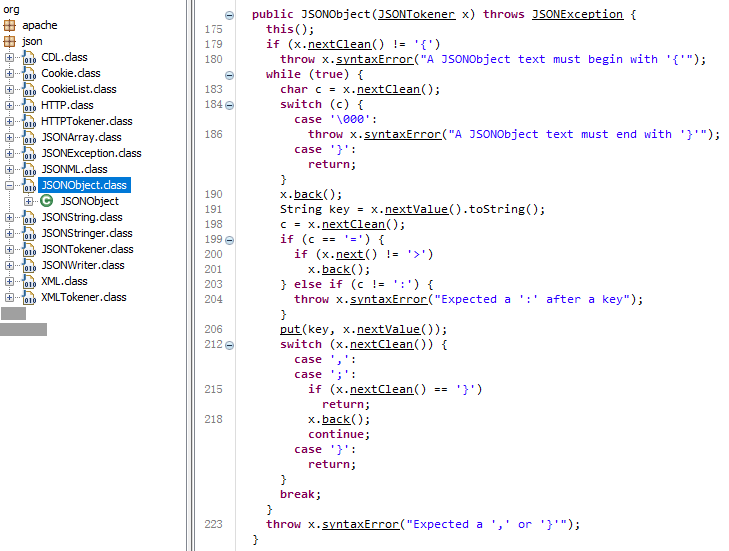Image resolution: width=729 pixels, height=551 pixels.
Task: Click the JSONArray.class file icon
Action: (29, 138)
